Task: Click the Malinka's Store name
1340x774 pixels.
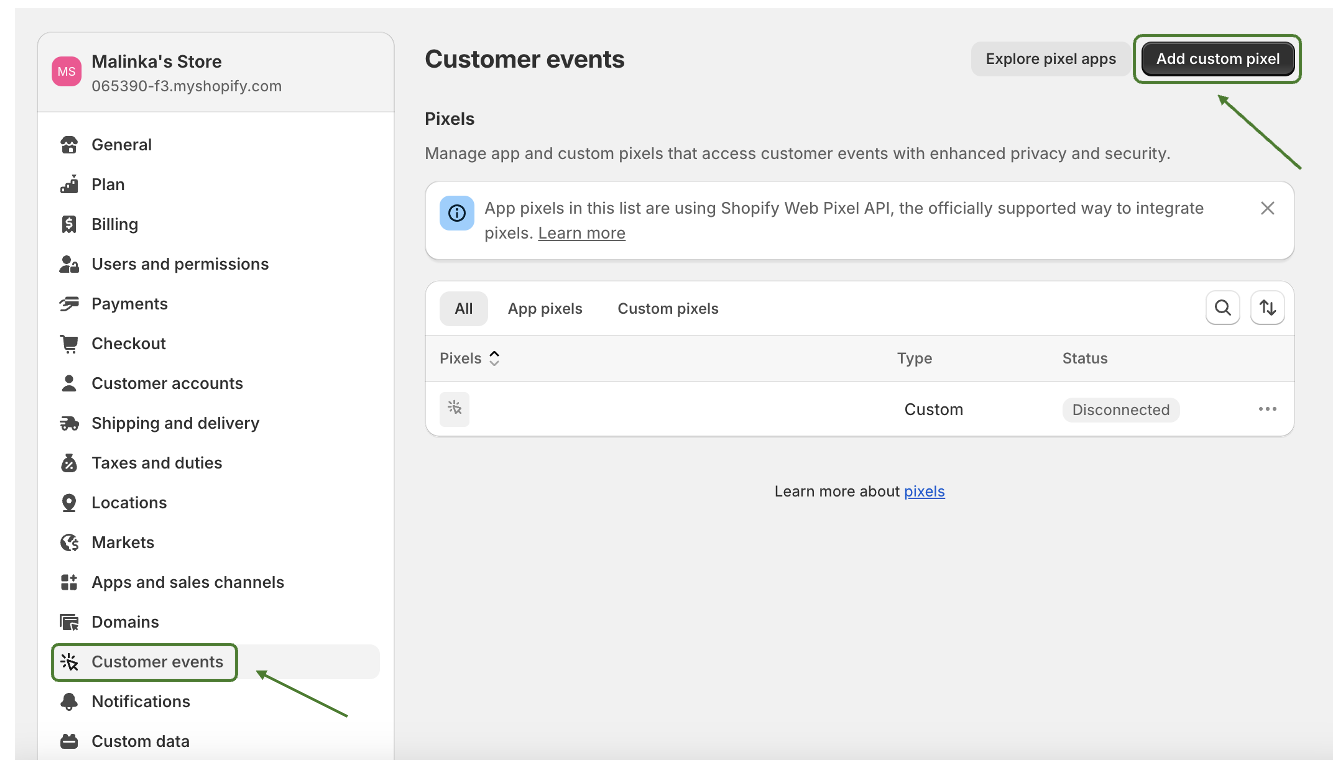Action: tap(157, 62)
